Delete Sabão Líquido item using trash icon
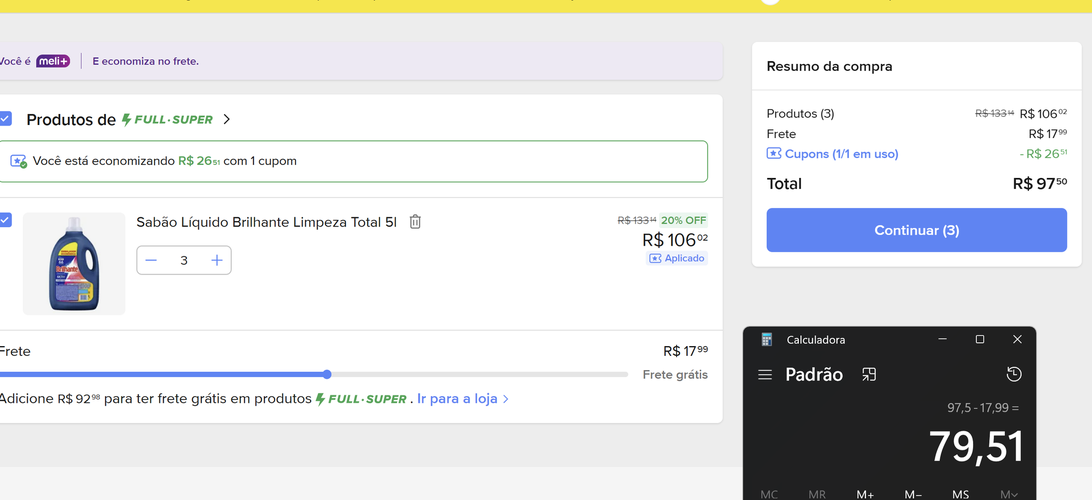 tap(415, 222)
